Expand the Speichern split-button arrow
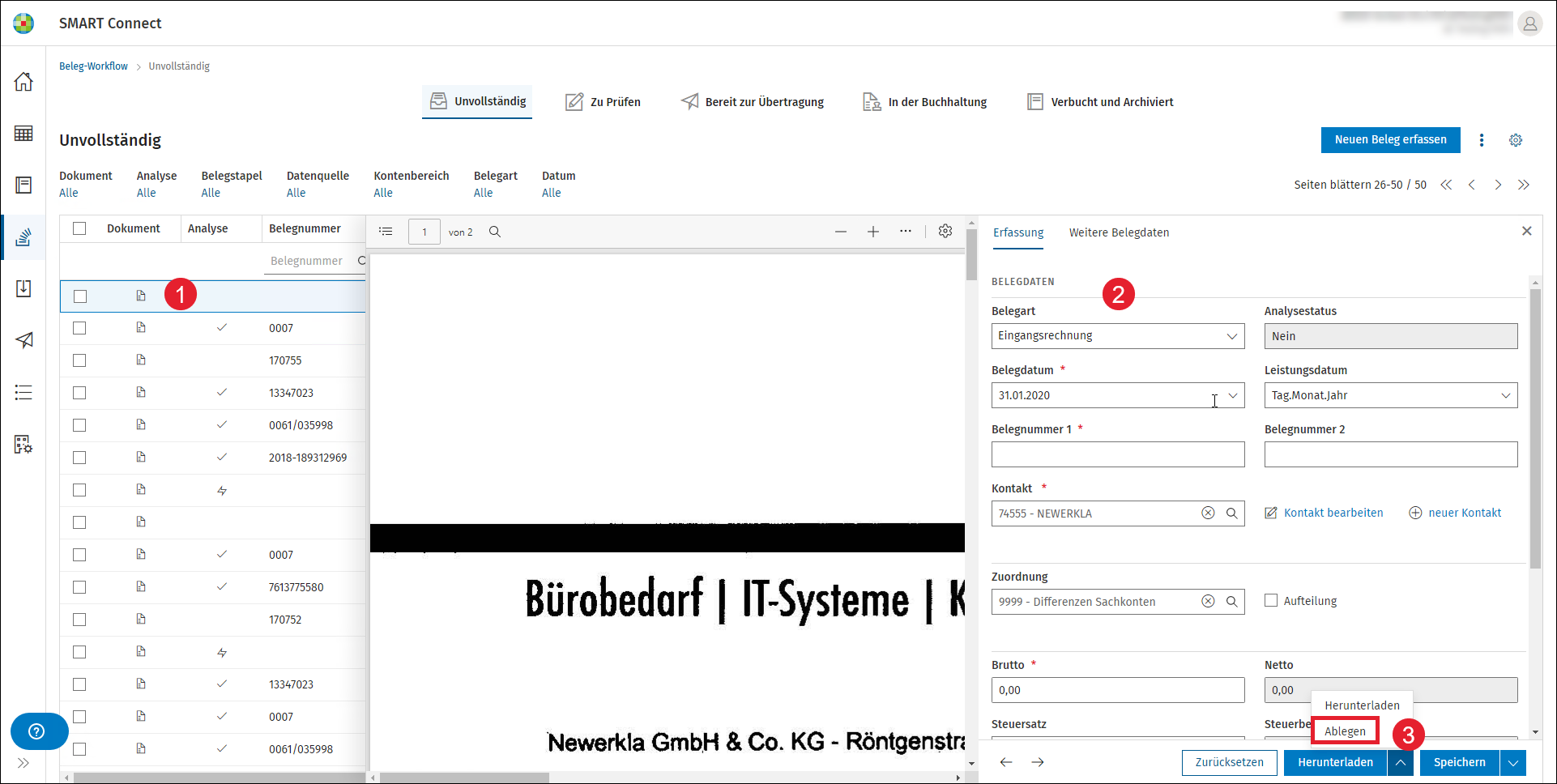Screen dimensions: 1557x784 coord(1513,763)
